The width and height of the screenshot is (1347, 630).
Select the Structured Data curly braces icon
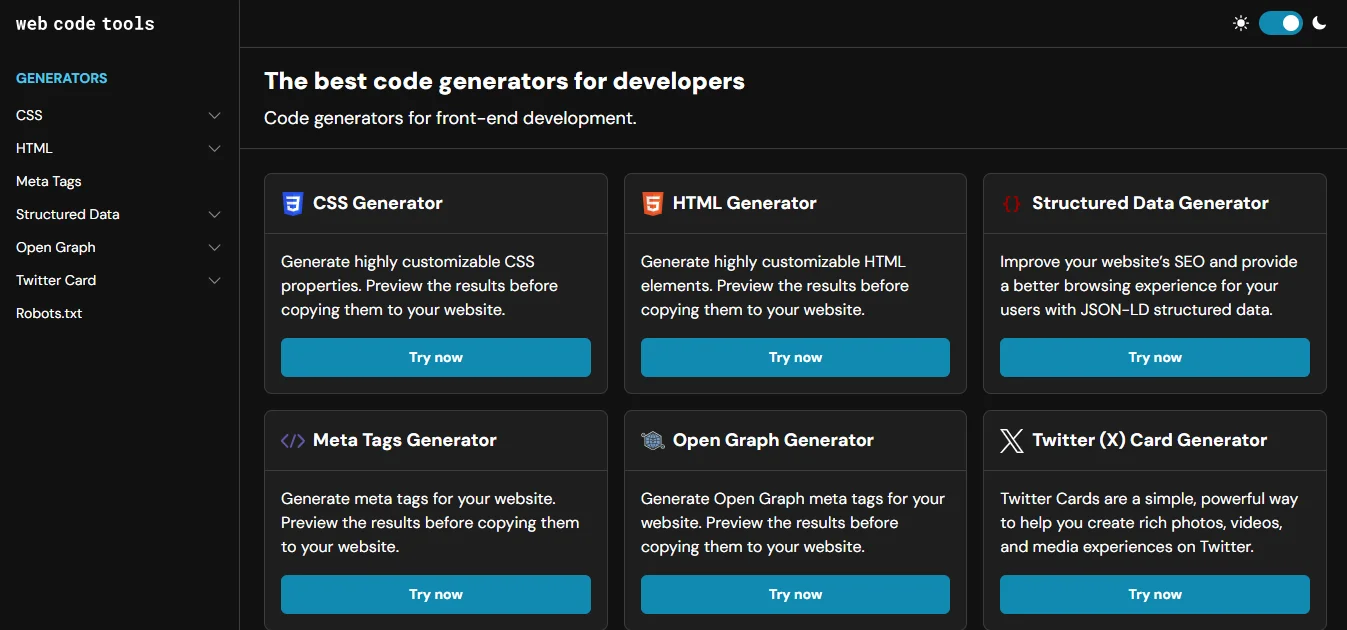(1011, 203)
